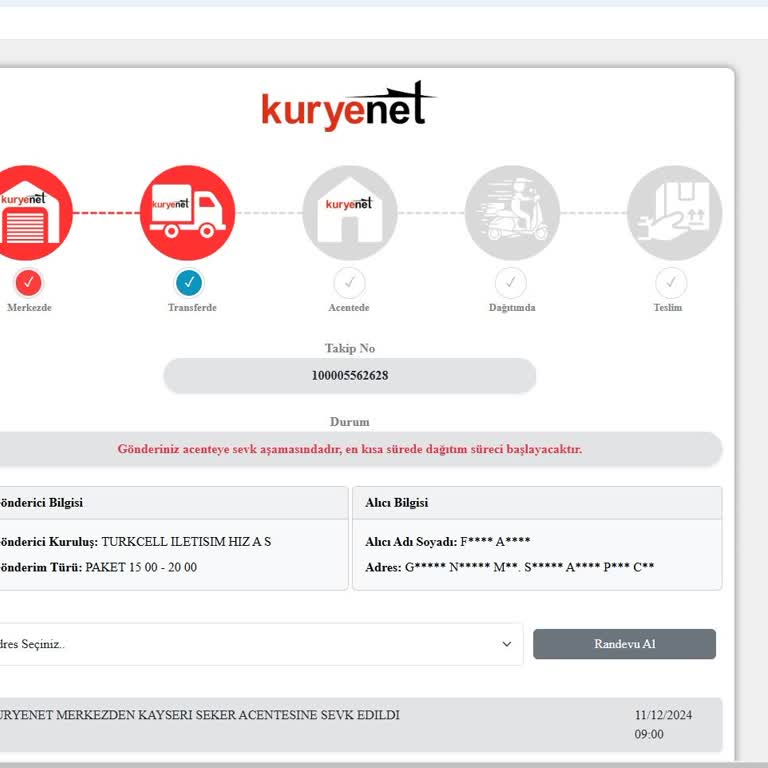Viewport: 768px width, 768px height.
Task: Click grey checkmark above Teslim
Action: point(671,283)
